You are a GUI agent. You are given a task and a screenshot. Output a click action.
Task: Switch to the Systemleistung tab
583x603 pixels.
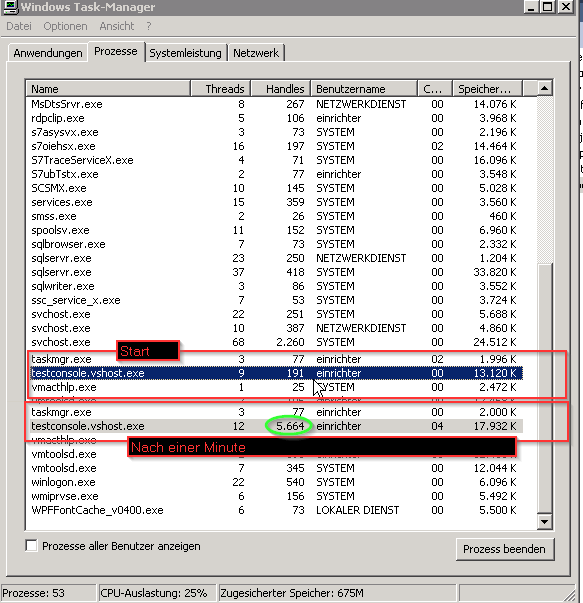pos(185,53)
